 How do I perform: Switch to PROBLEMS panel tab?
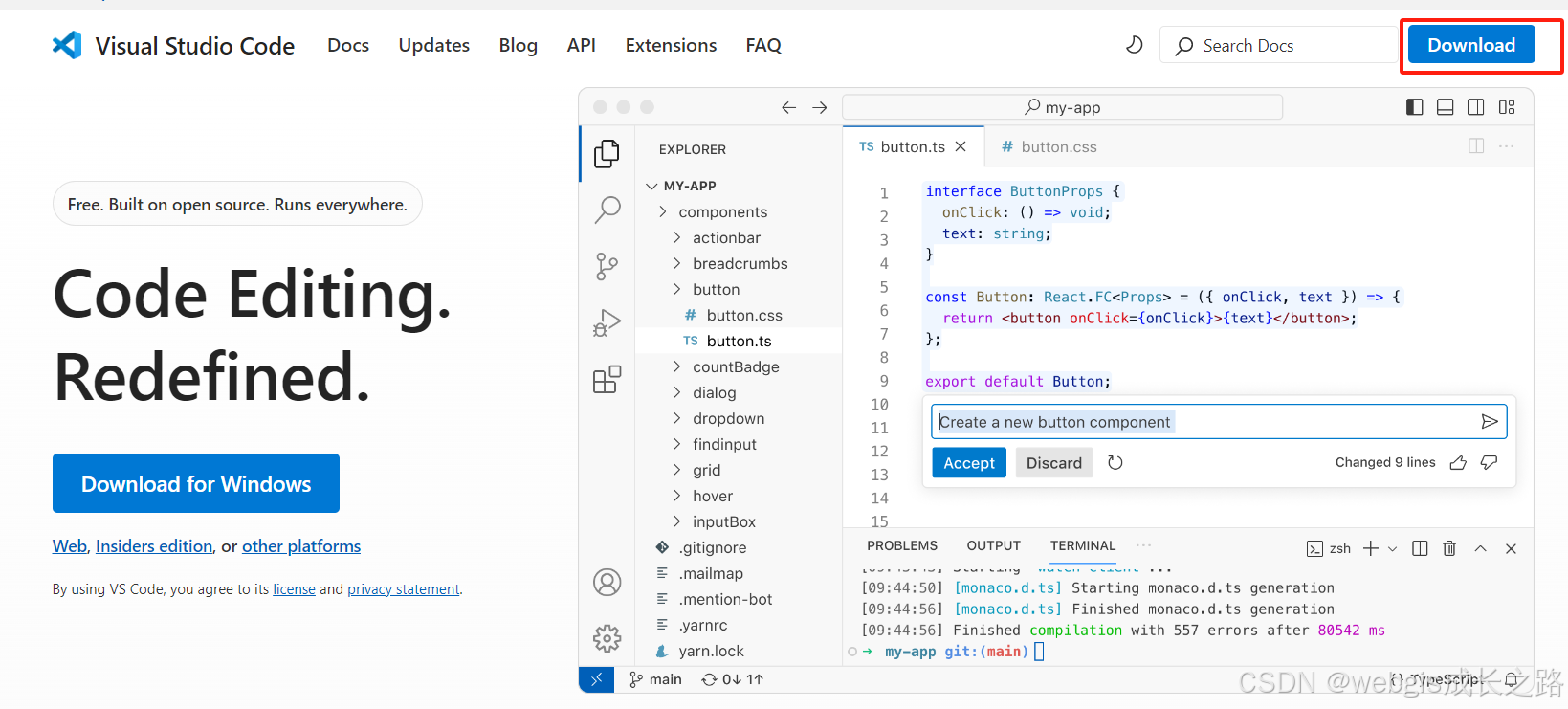(902, 545)
